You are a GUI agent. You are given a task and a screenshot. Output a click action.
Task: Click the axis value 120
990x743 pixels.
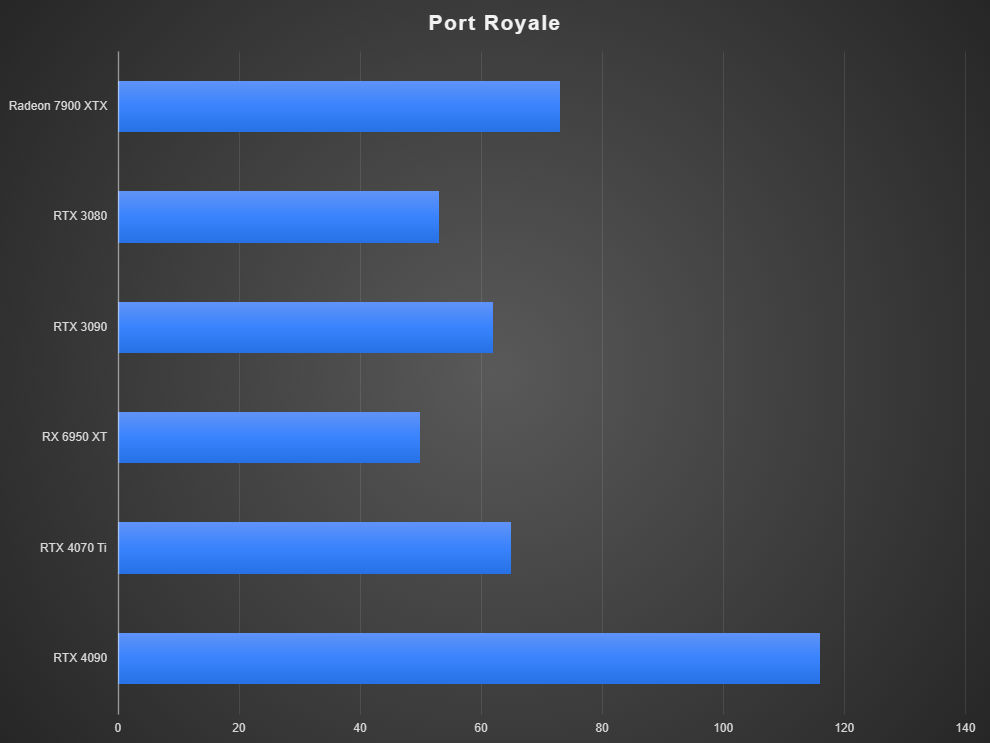[x=844, y=728]
